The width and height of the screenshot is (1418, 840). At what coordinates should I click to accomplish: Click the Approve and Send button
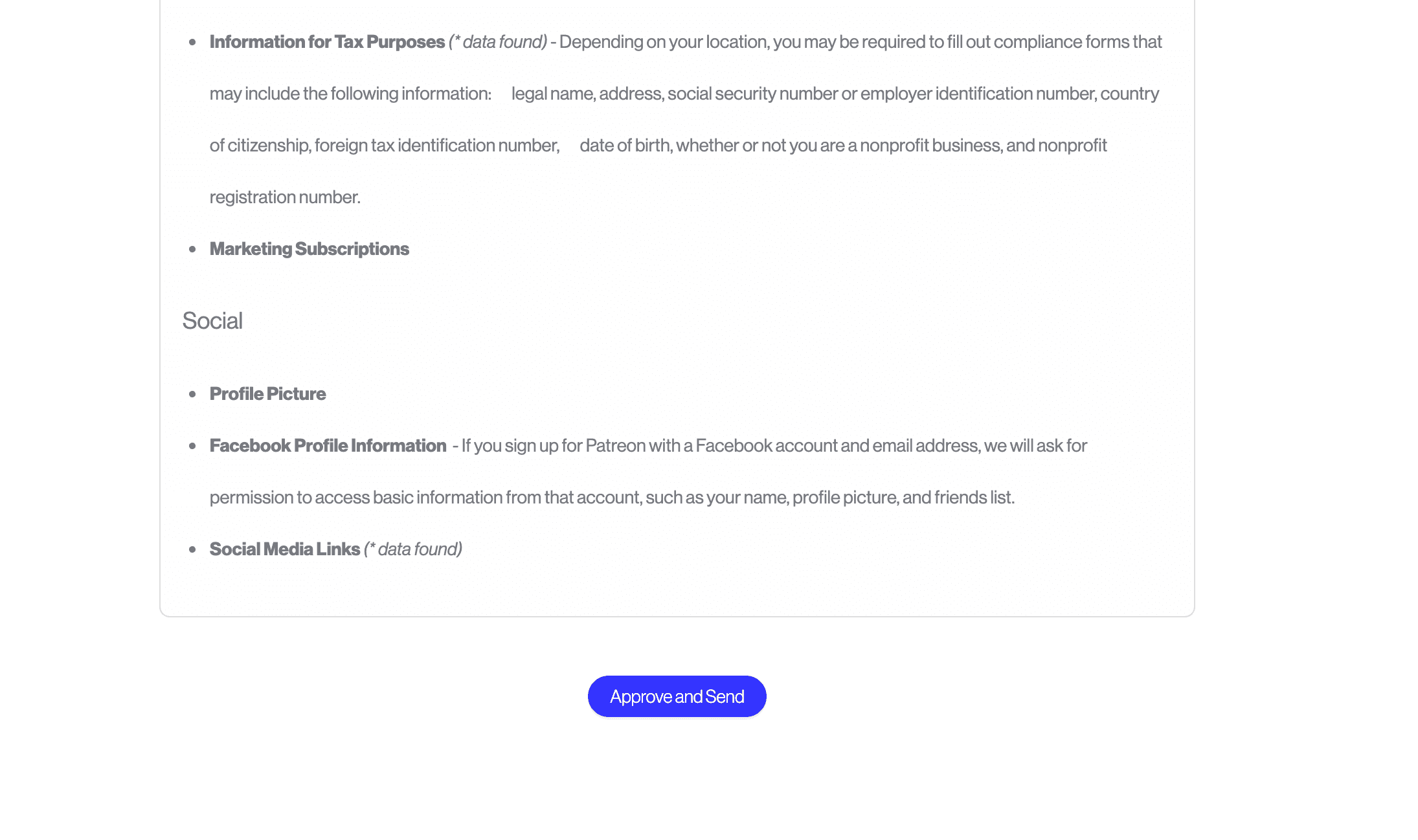tap(677, 696)
